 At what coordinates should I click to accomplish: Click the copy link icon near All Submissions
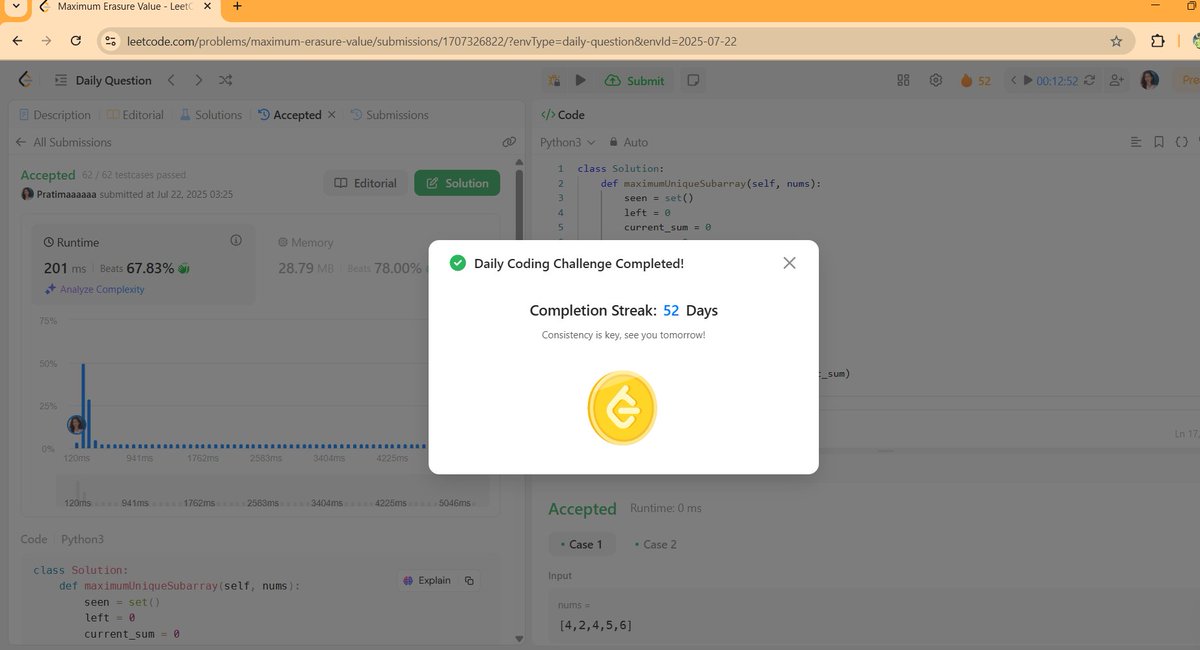pos(510,142)
